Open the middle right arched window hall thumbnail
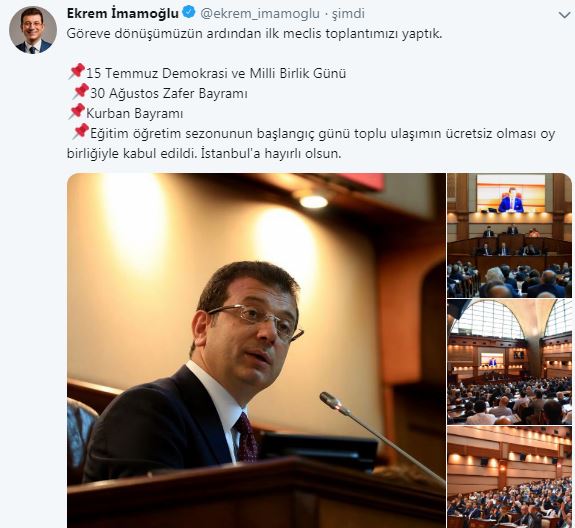The height and width of the screenshot is (528, 575). (509, 362)
